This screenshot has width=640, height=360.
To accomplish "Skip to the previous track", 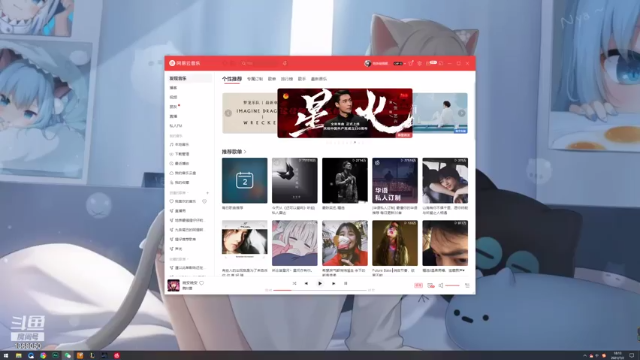I will coord(306,283).
